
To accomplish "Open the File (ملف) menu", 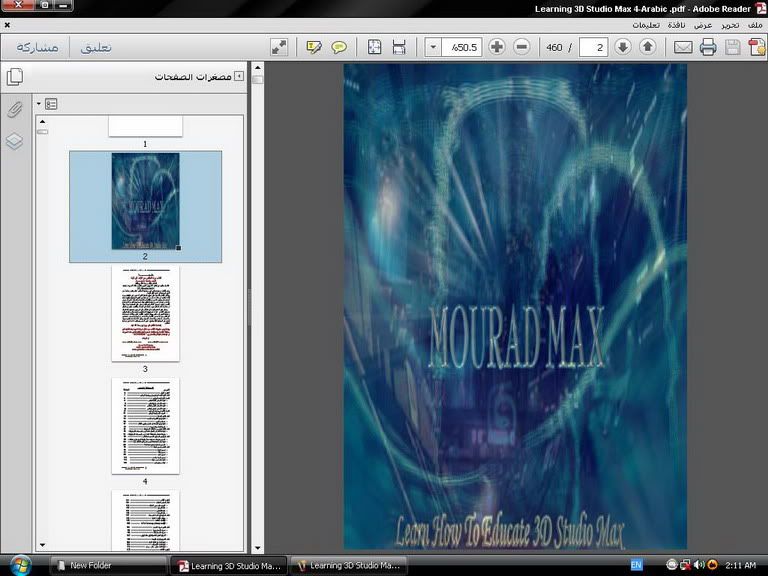I will pos(755,25).
